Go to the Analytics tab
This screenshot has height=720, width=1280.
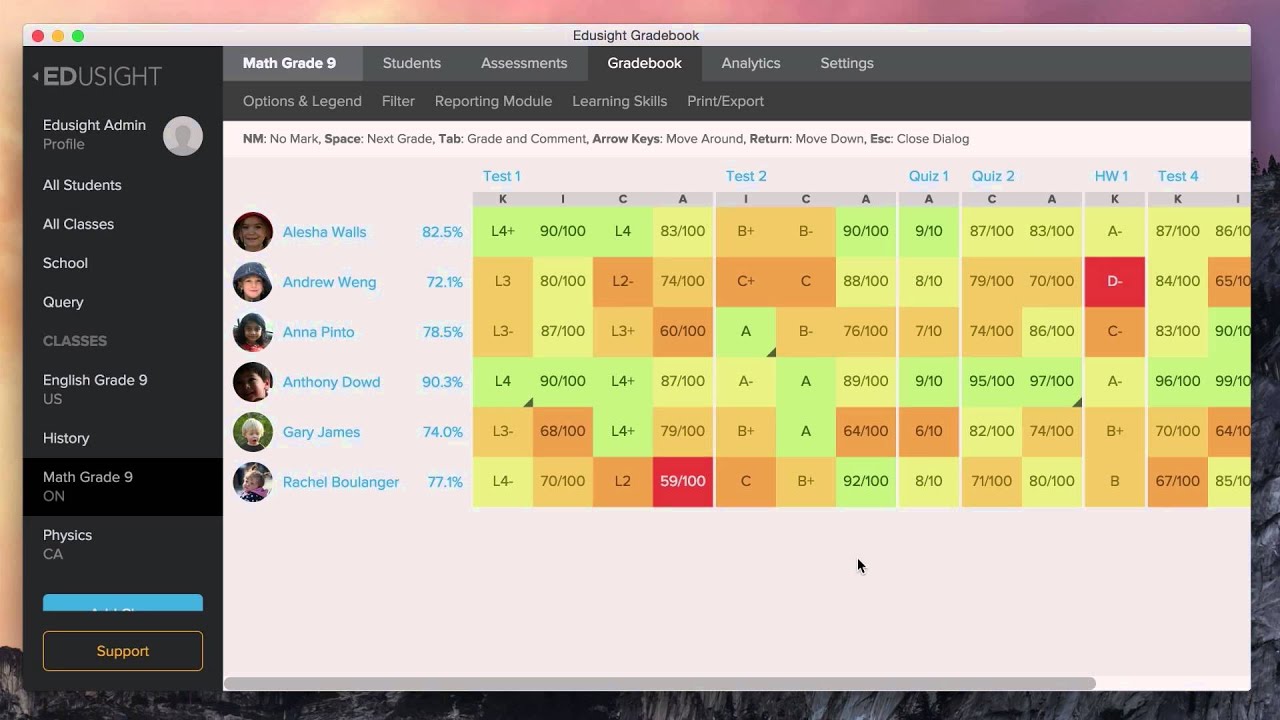(751, 63)
